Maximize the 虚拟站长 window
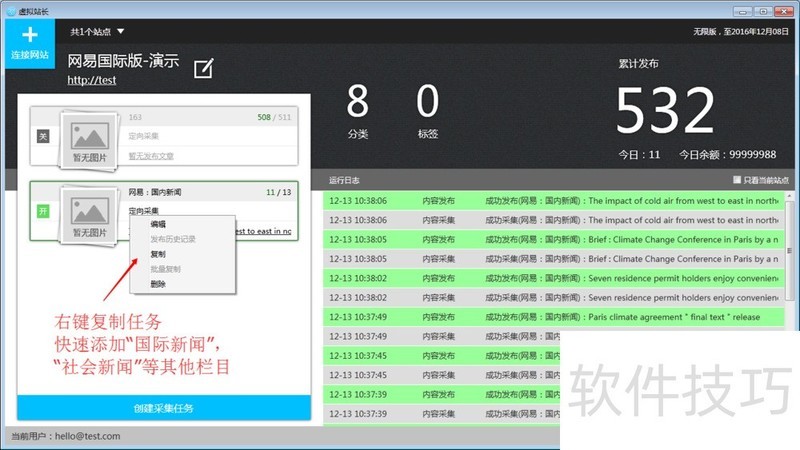 (763, 11)
